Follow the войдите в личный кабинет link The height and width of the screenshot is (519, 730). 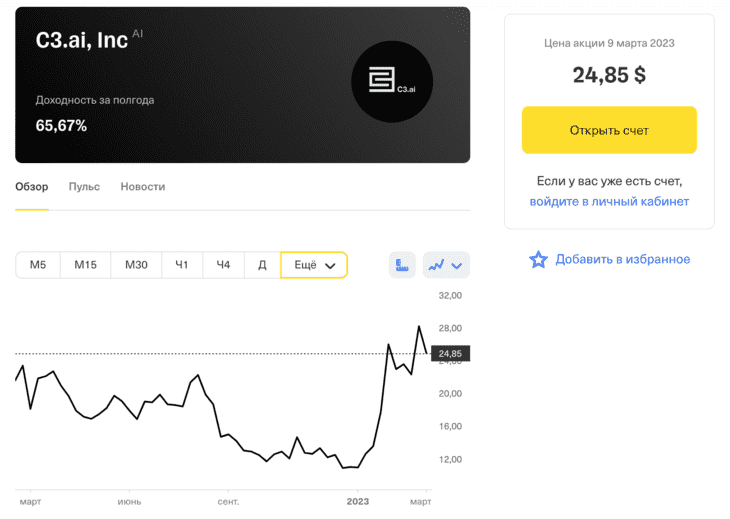click(x=609, y=202)
